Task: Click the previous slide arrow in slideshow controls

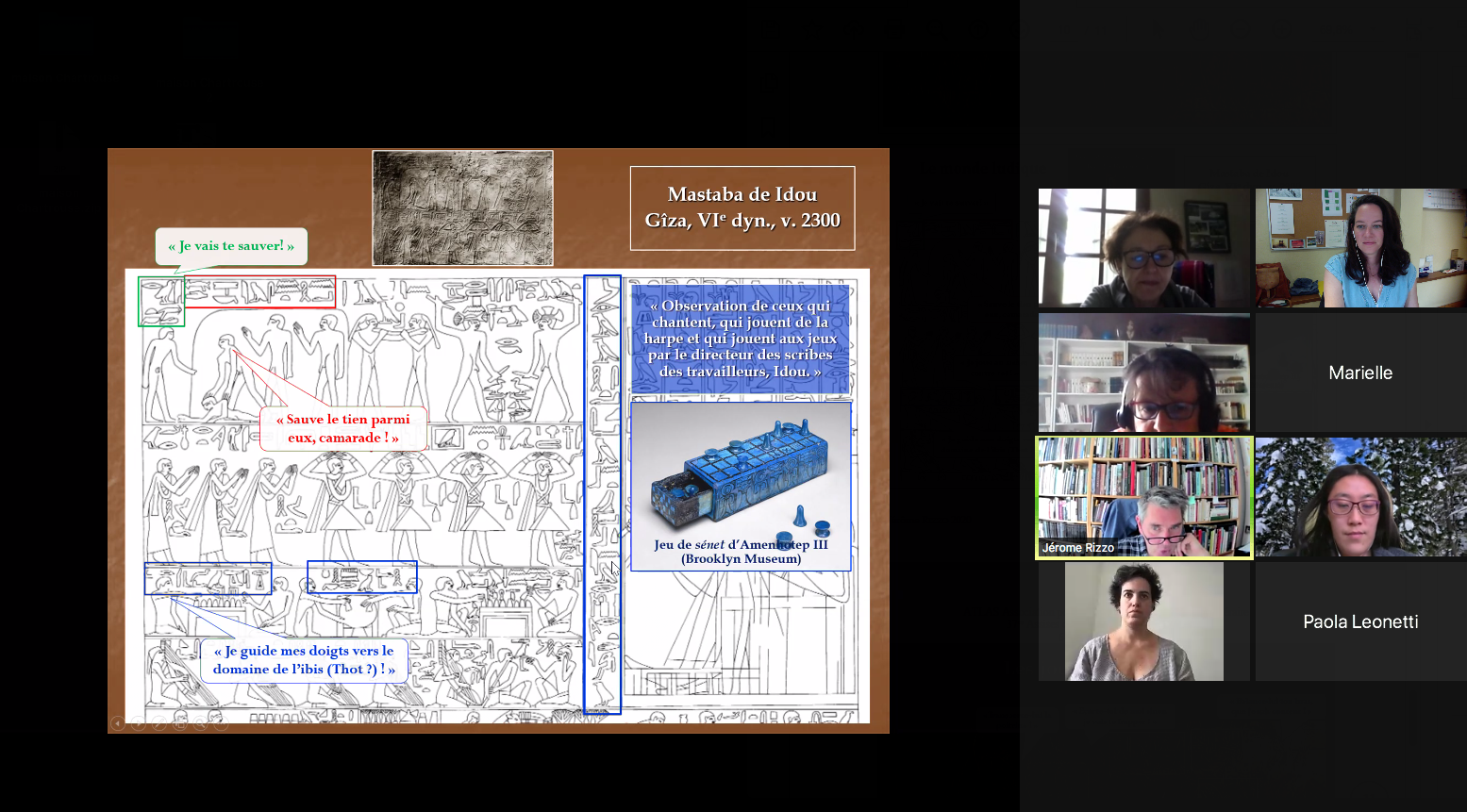Action: point(117,723)
